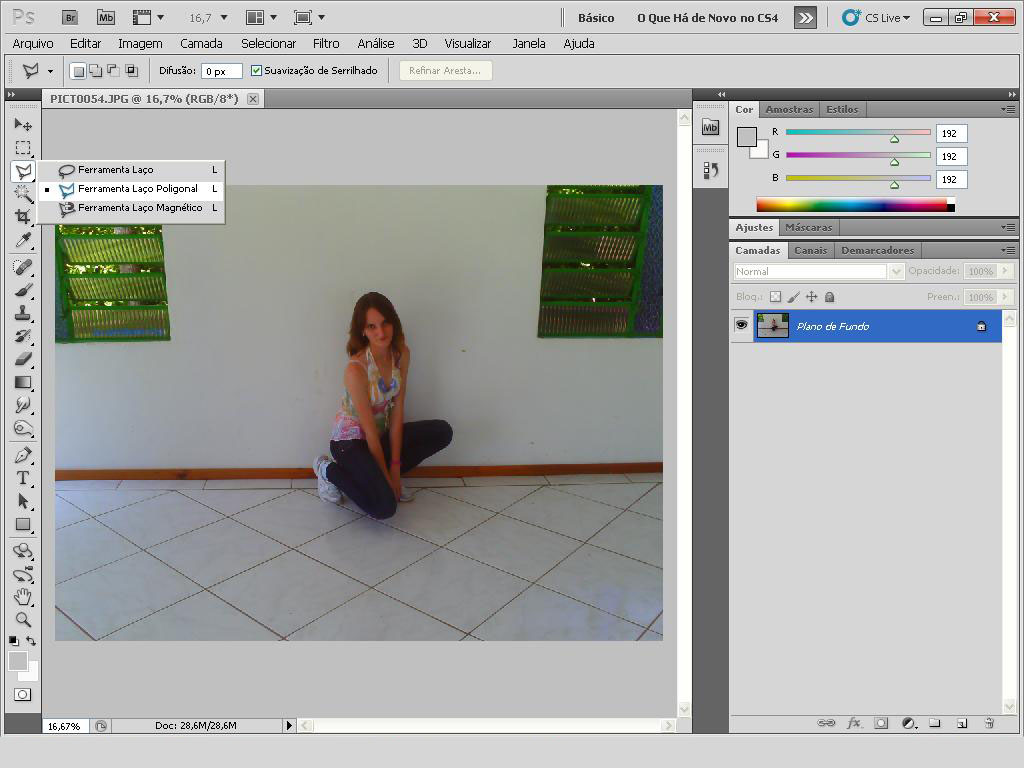Select the Crop tool
This screenshot has width=1024, height=768.
[23, 216]
